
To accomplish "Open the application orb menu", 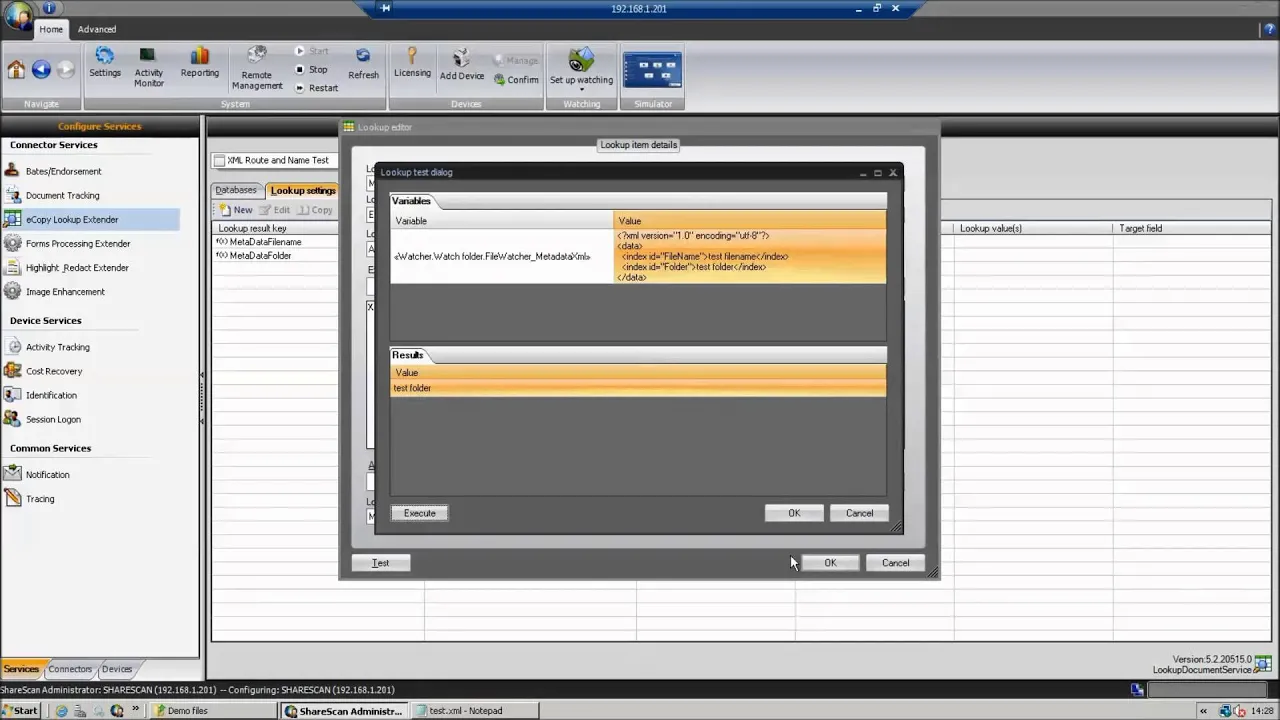I will [x=17, y=17].
